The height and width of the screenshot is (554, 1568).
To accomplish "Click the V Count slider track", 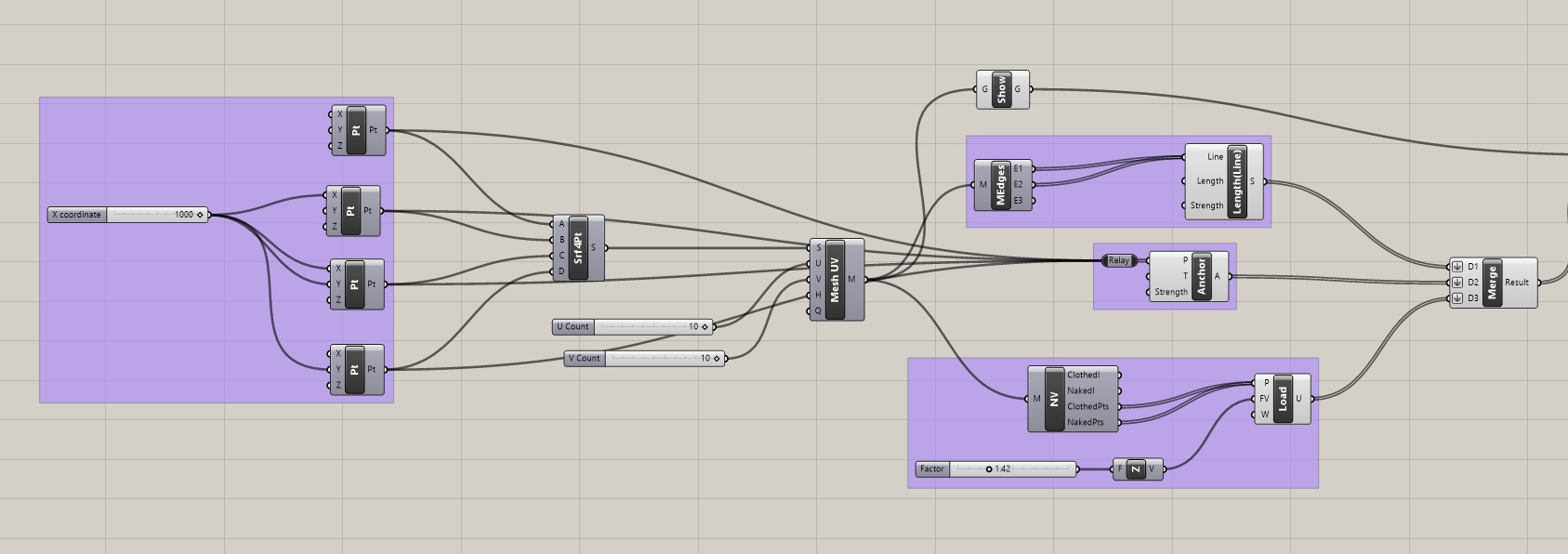I will [651, 359].
